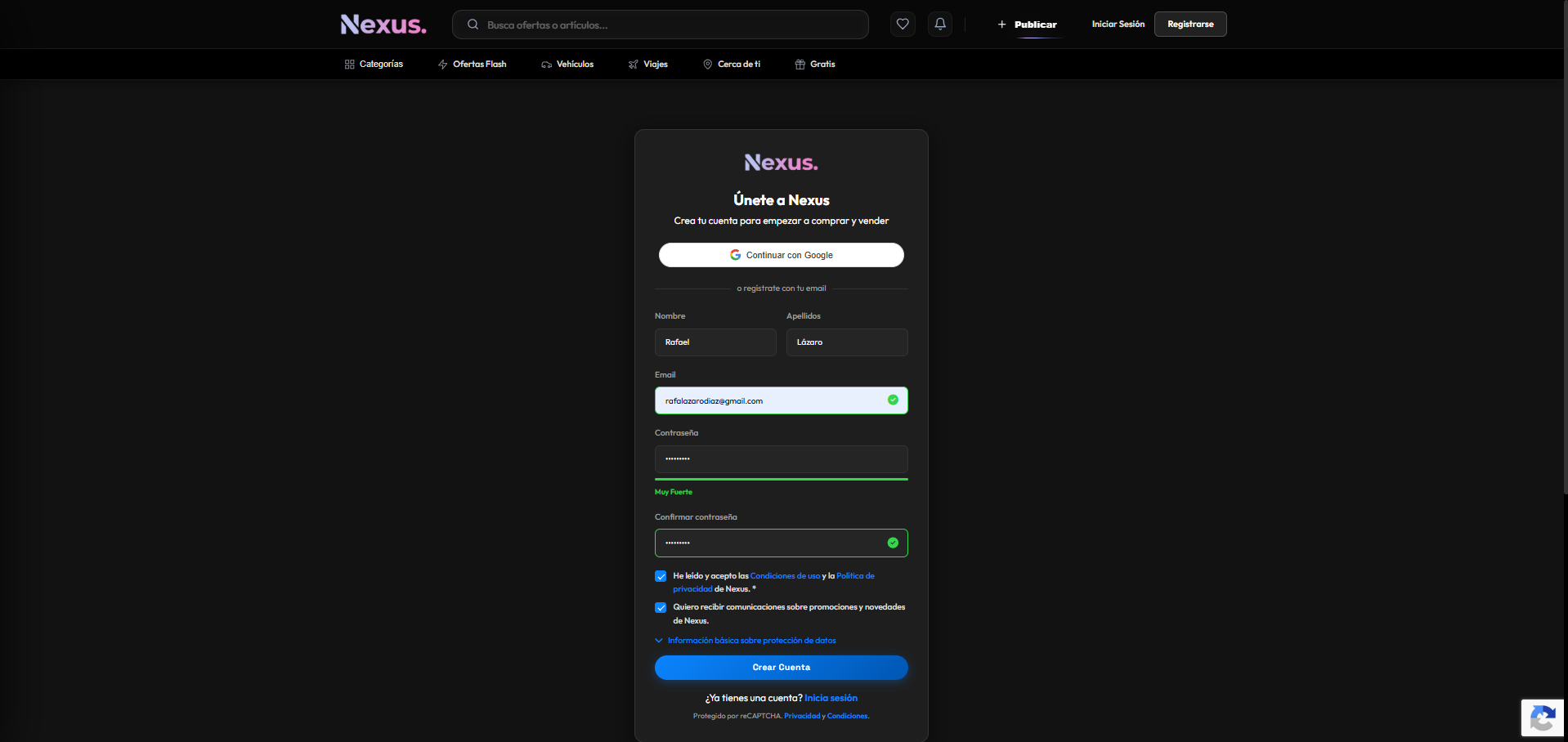Uncheck the terms acceptance checkbox
Screen dimensions: 1568x742
click(x=661, y=576)
